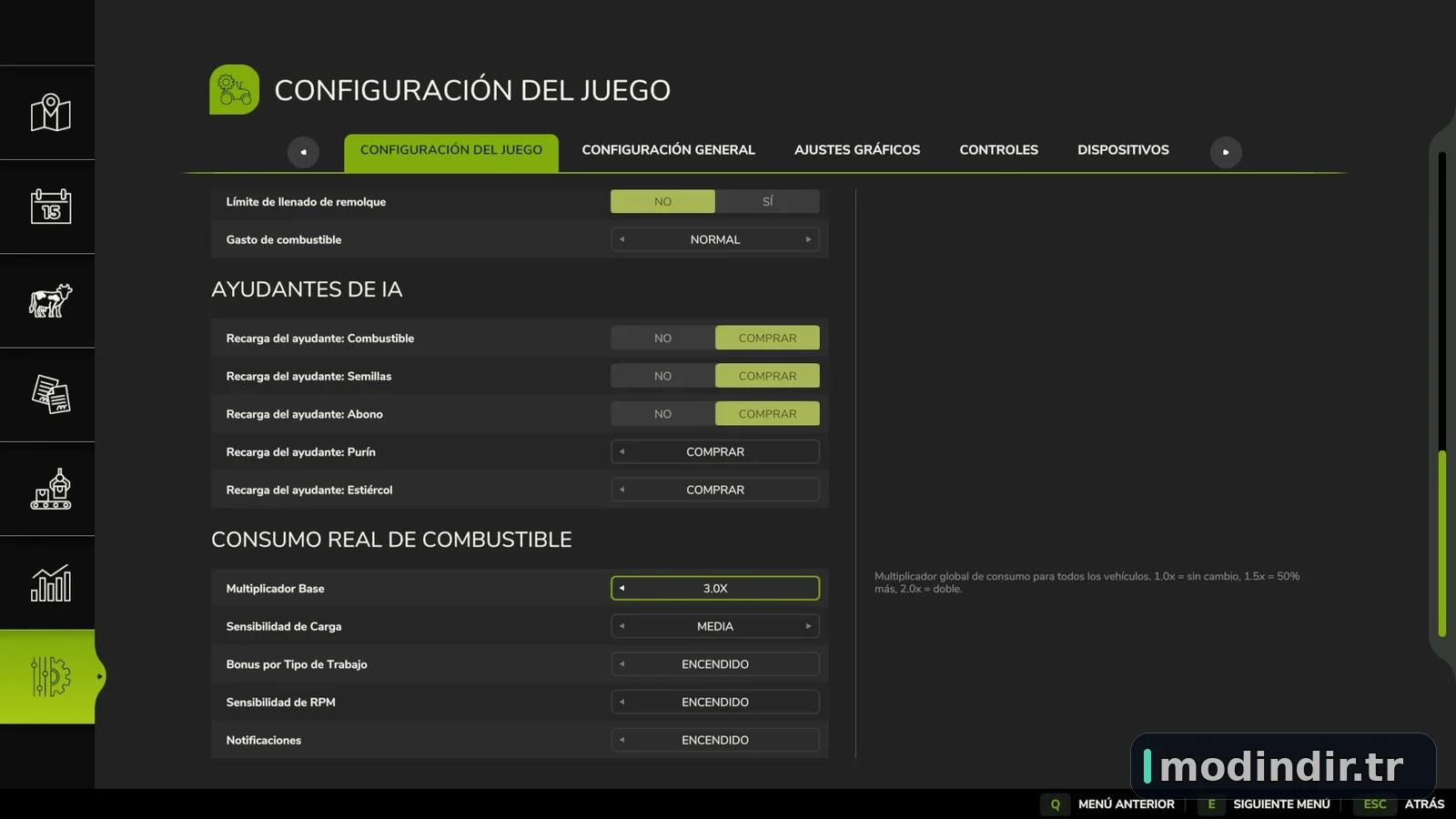Viewport: 1456px width, 819px height.
Task: Switch to Dispositivos tab
Action: click(x=1123, y=150)
